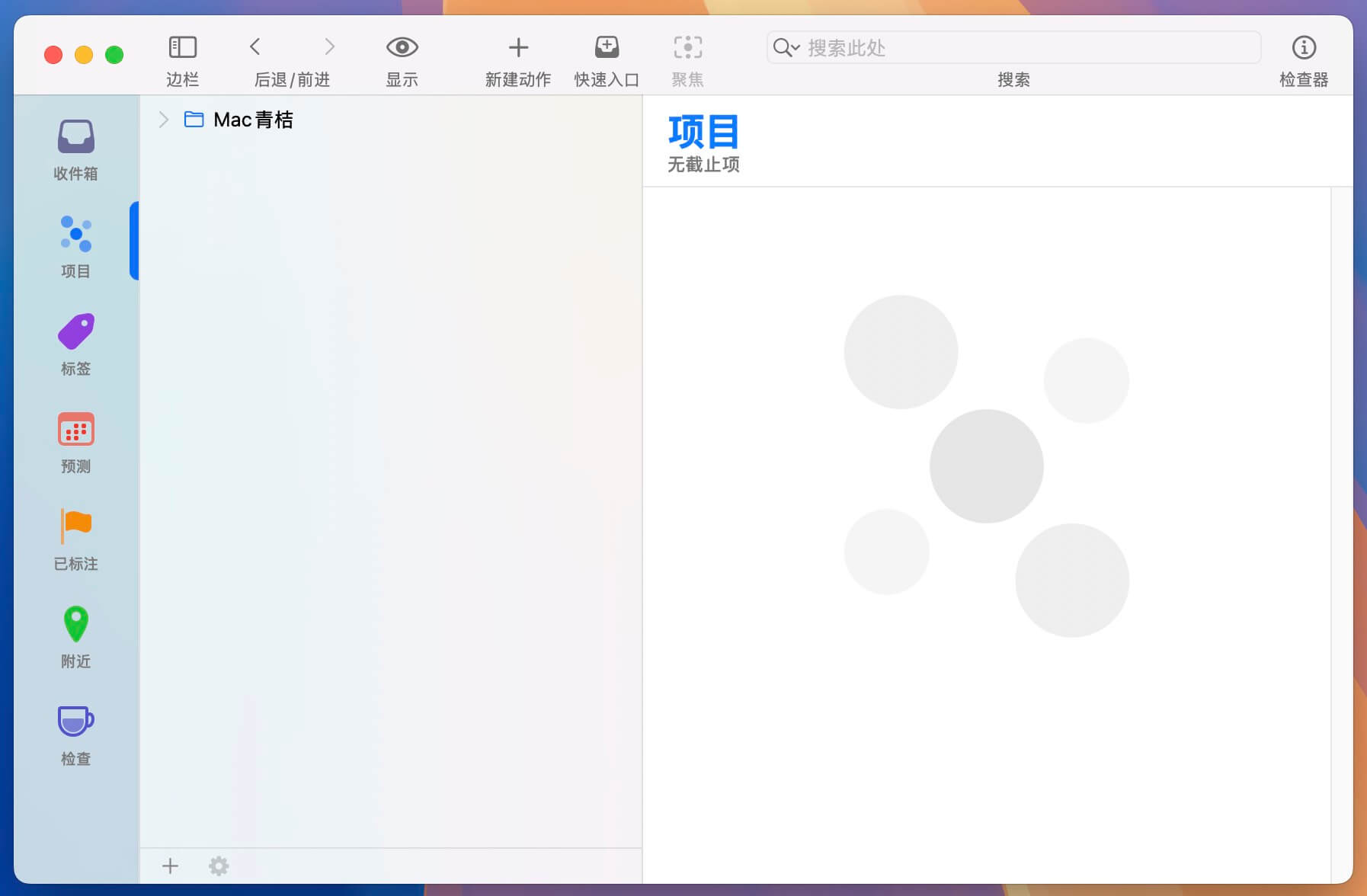Select the 标签 (Tags) perspective
Screen dimensions: 1367x896
(75, 343)
